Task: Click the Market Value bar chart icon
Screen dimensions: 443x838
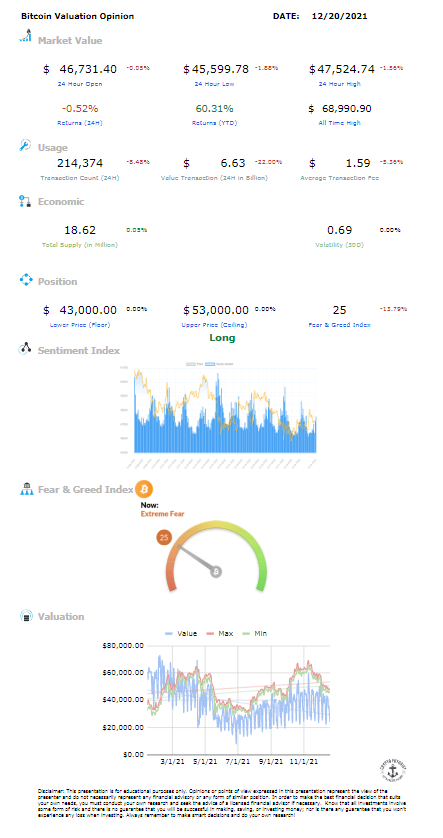Action: click(26, 36)
